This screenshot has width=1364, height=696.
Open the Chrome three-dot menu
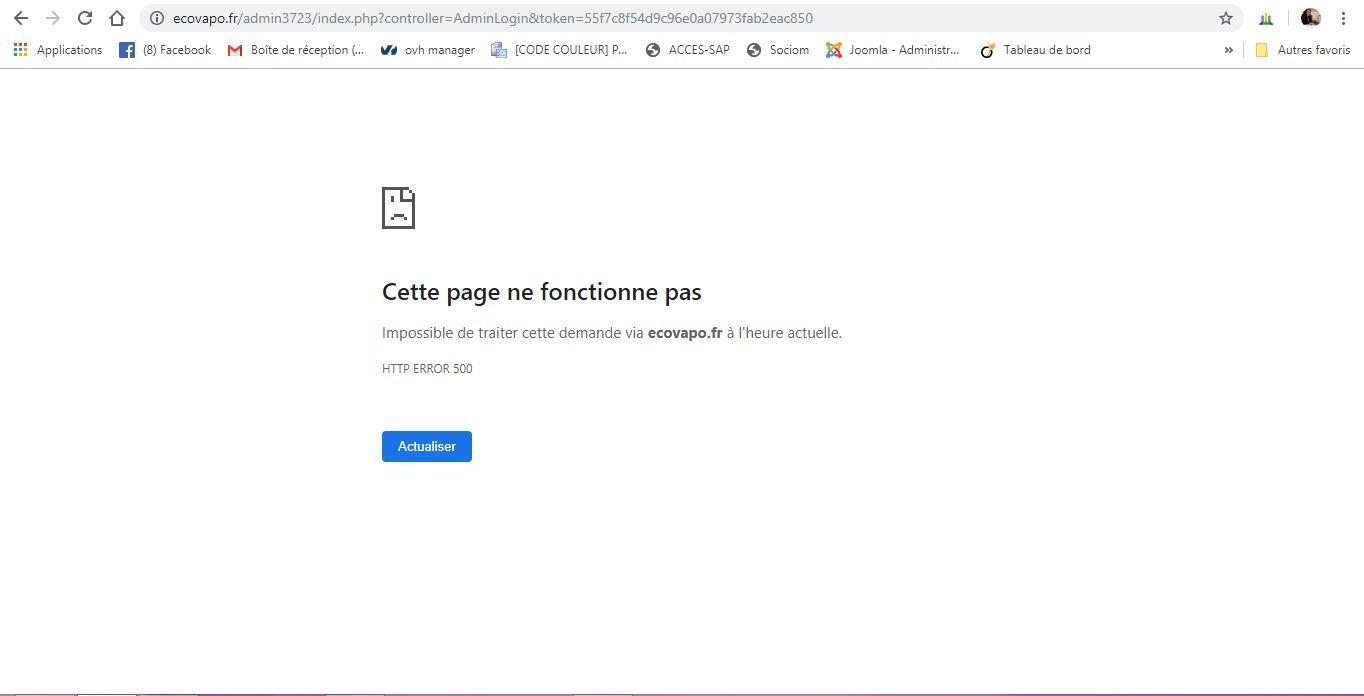[x=1343, y=18]
